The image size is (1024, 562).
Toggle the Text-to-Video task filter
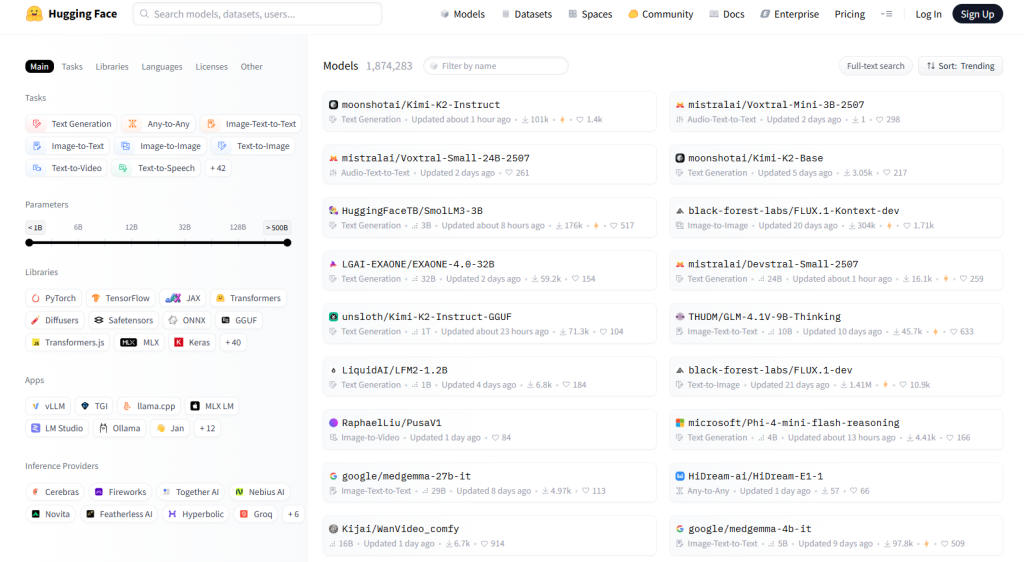pyautogui.click(x=67, y=168)
